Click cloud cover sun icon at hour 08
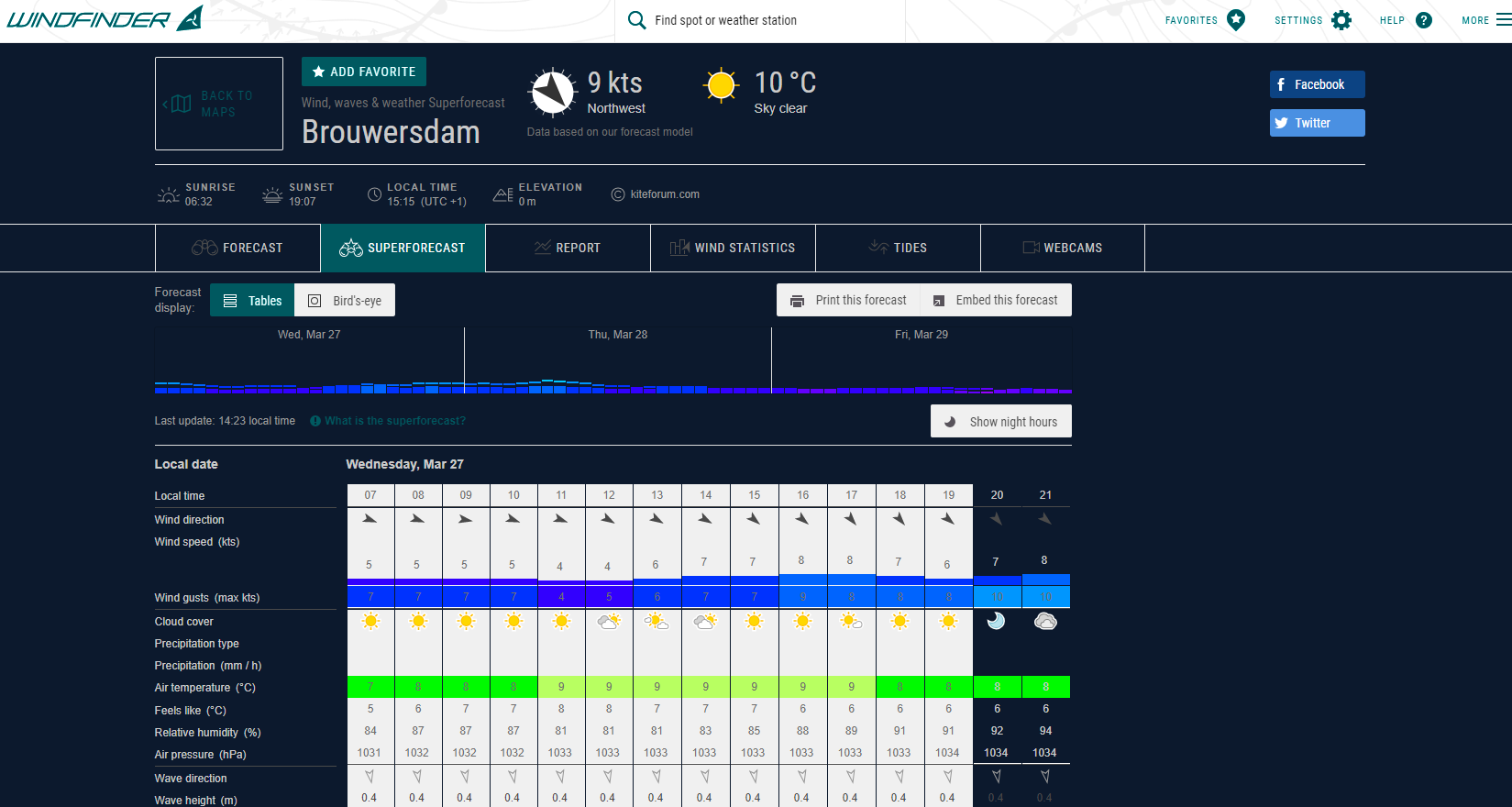1512x807 pixels. tap(418, 622)
